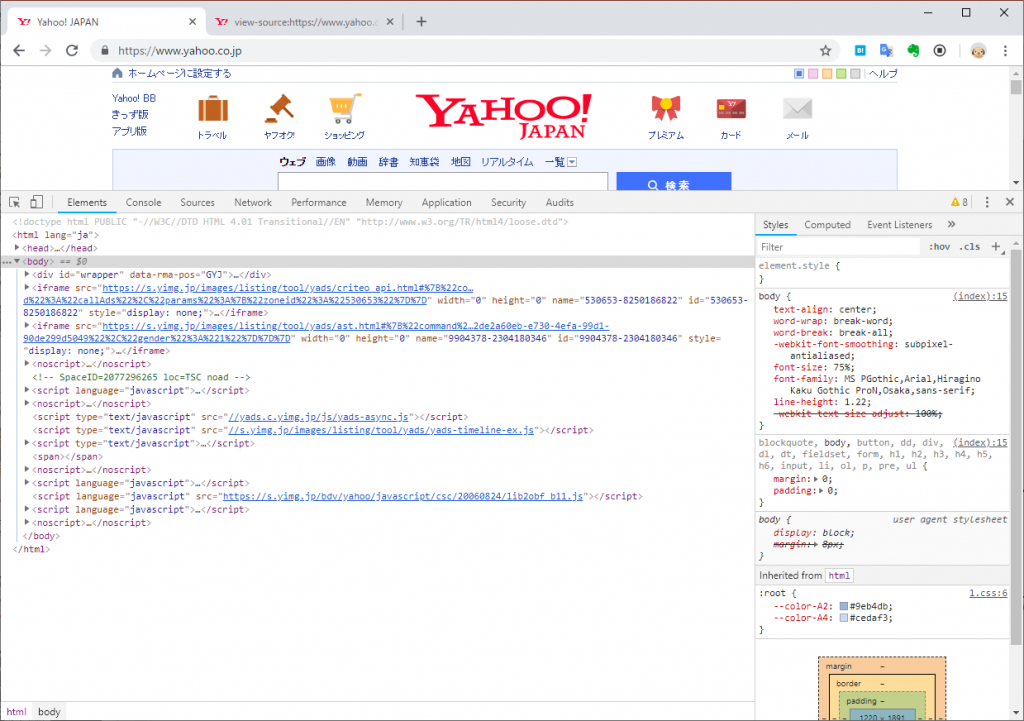Switch to the view-source browser tab
1024x721 pixels.
click(x=305, y=22)
